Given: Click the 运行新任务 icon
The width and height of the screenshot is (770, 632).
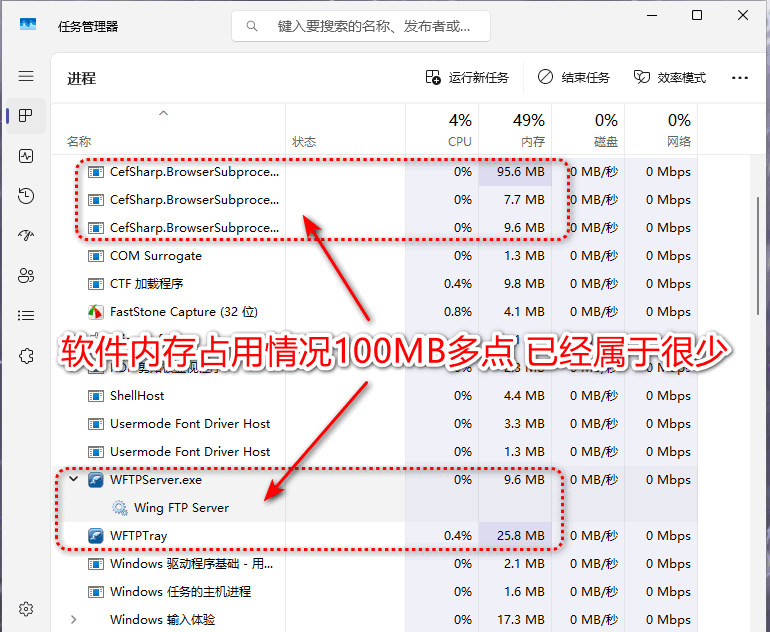Looking at the screenshot, I should (433, 77).
